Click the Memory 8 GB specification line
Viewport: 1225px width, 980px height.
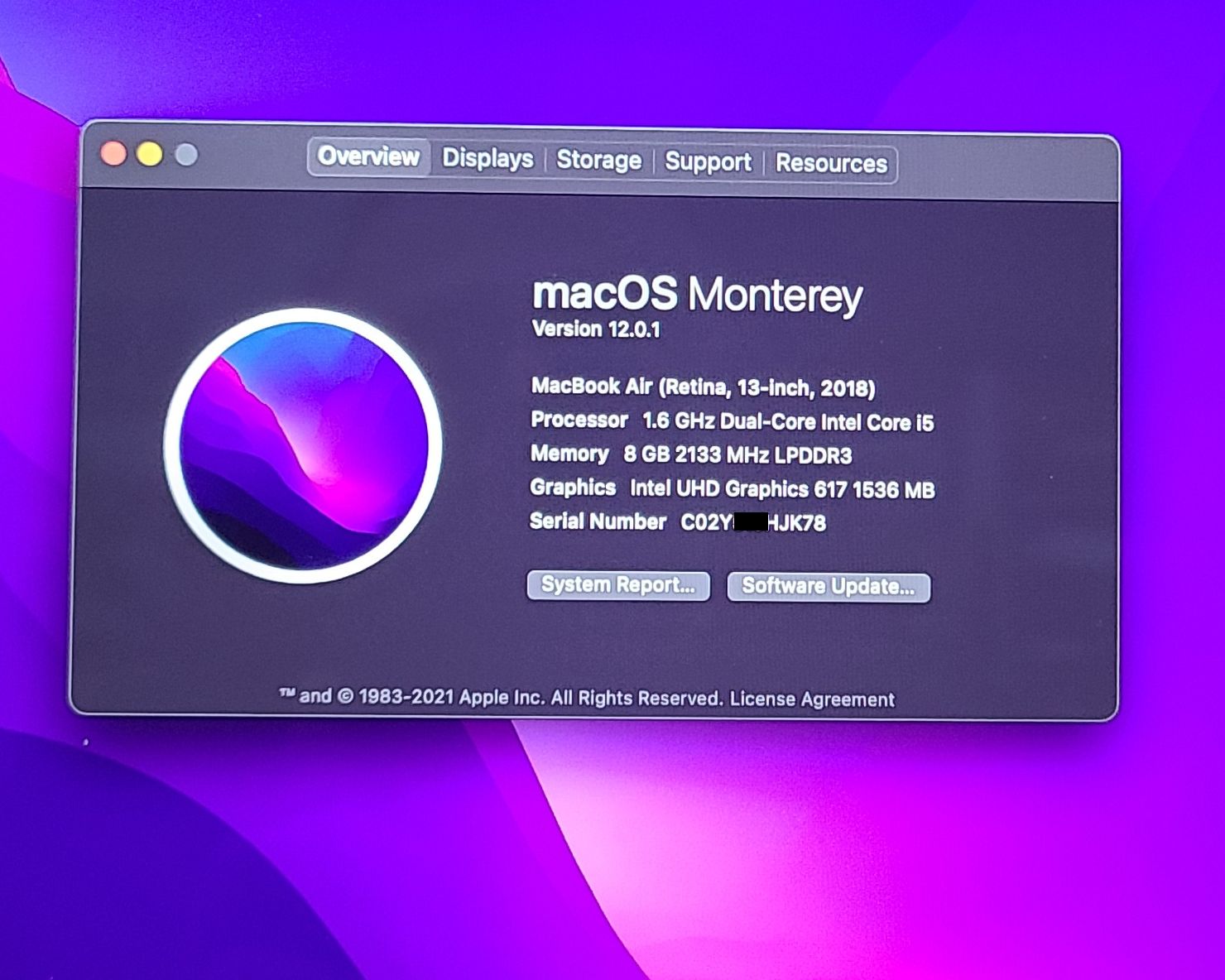[x=691, y=454]
